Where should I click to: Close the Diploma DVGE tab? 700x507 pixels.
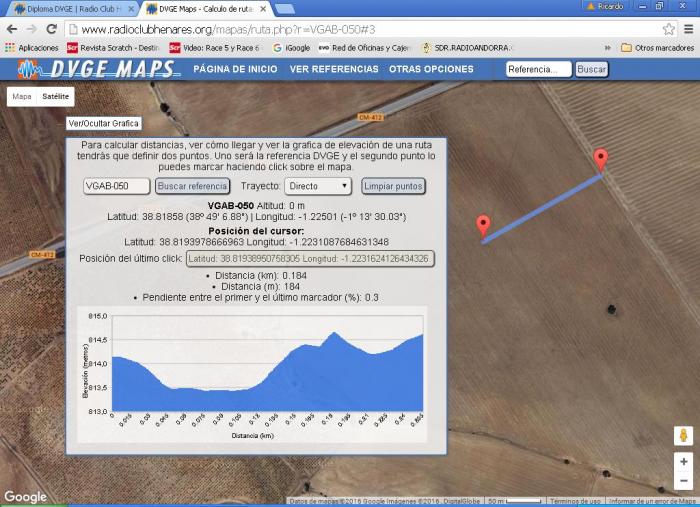[131, 8]
